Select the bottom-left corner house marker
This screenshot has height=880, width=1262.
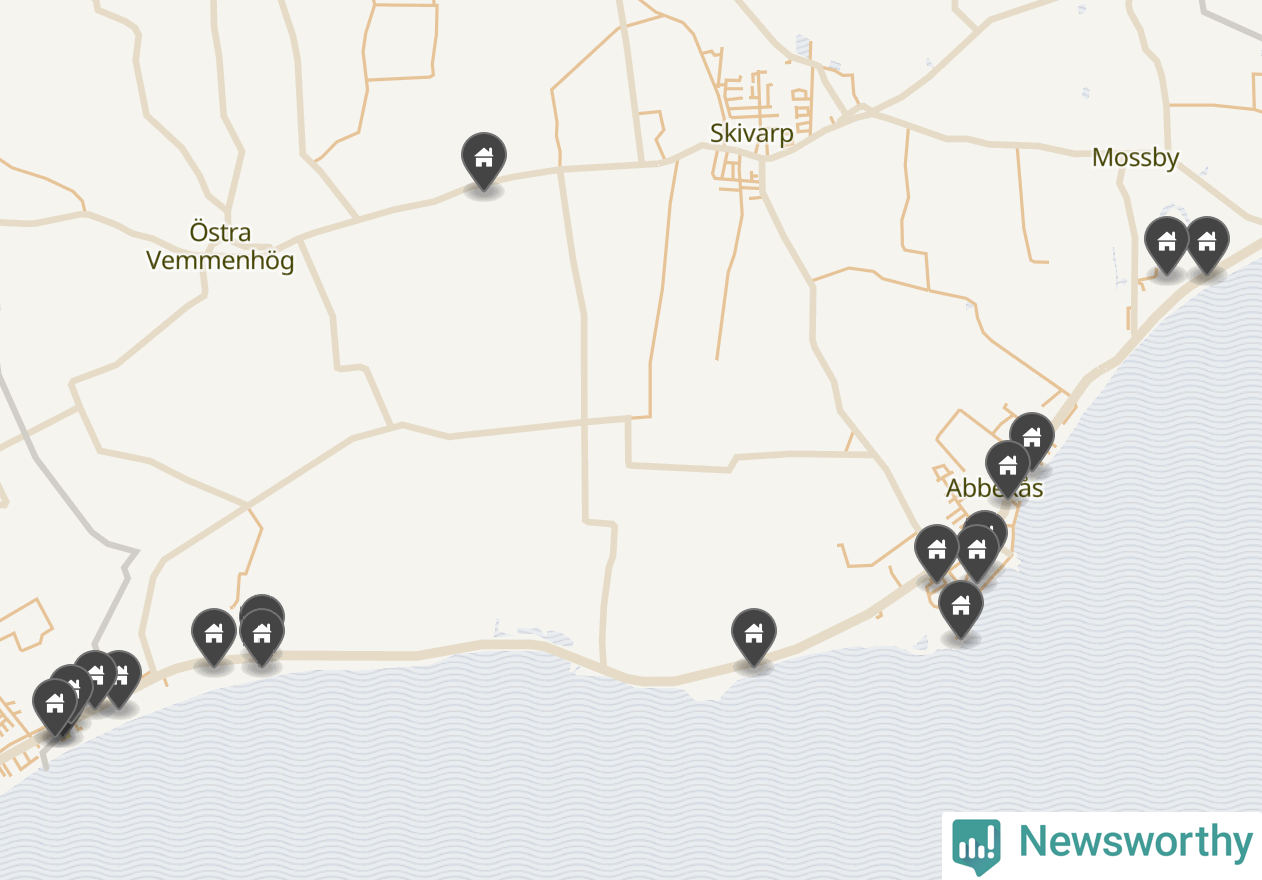pyautogui.click(x=55, y=706)
